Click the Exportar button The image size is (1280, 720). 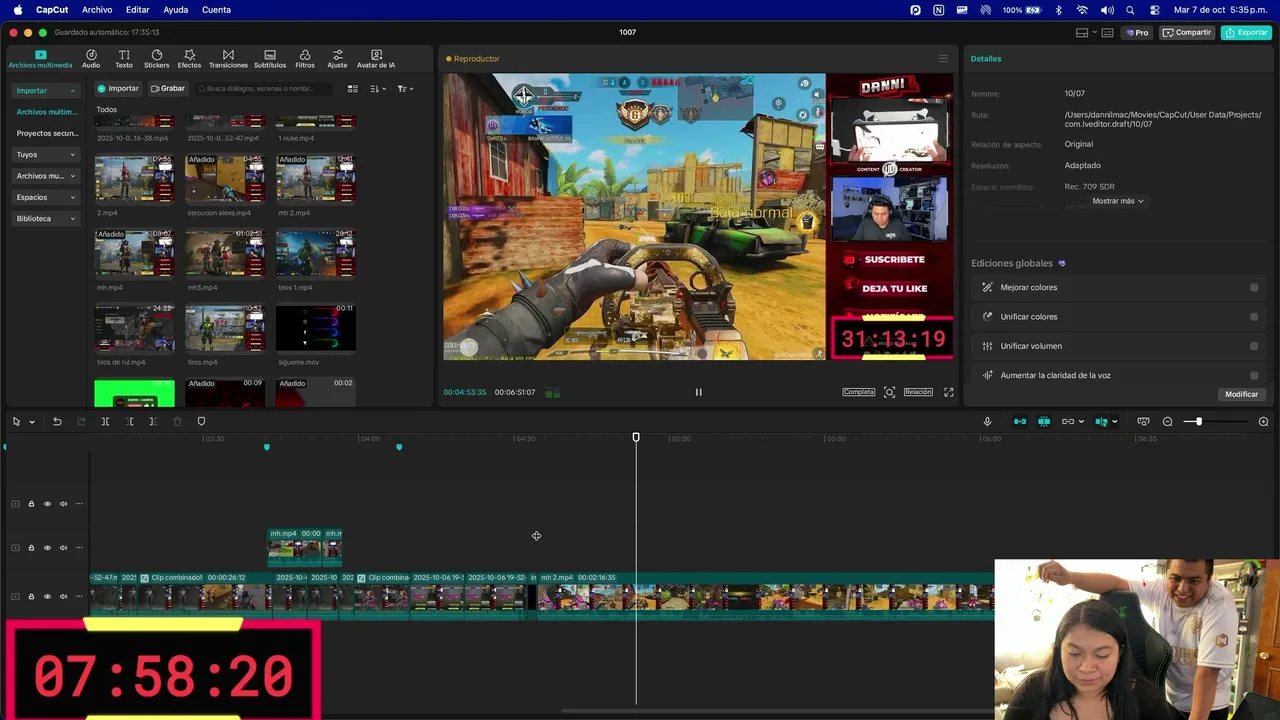1246,33
